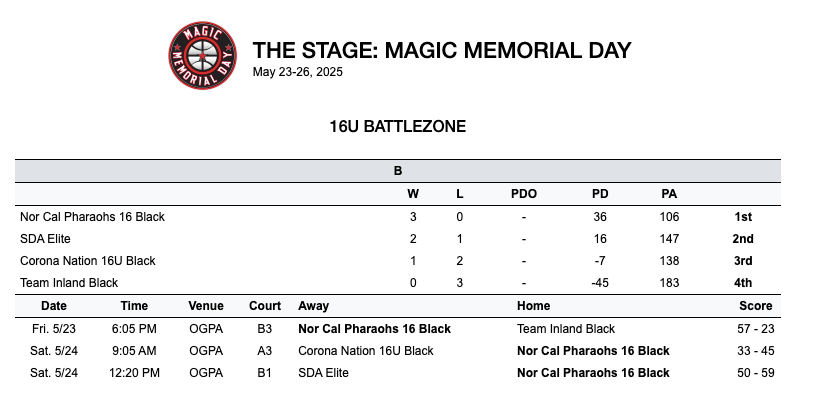The height and width of the screenshot is (410, 822).
Task: Open Corona Nation 16U Black team in standings
Action: click(88, 261)
